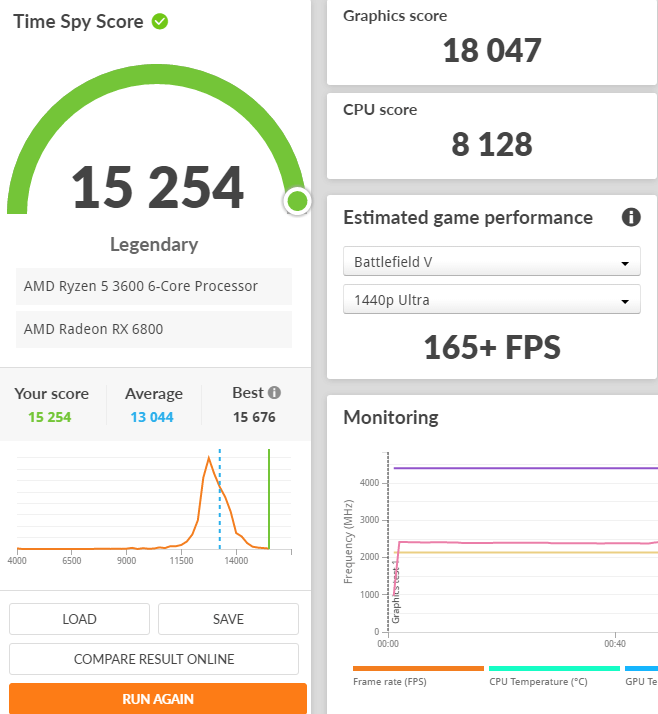
Task: Click the AMD Ryzen 5 3600 processor row
Action: 154,286
